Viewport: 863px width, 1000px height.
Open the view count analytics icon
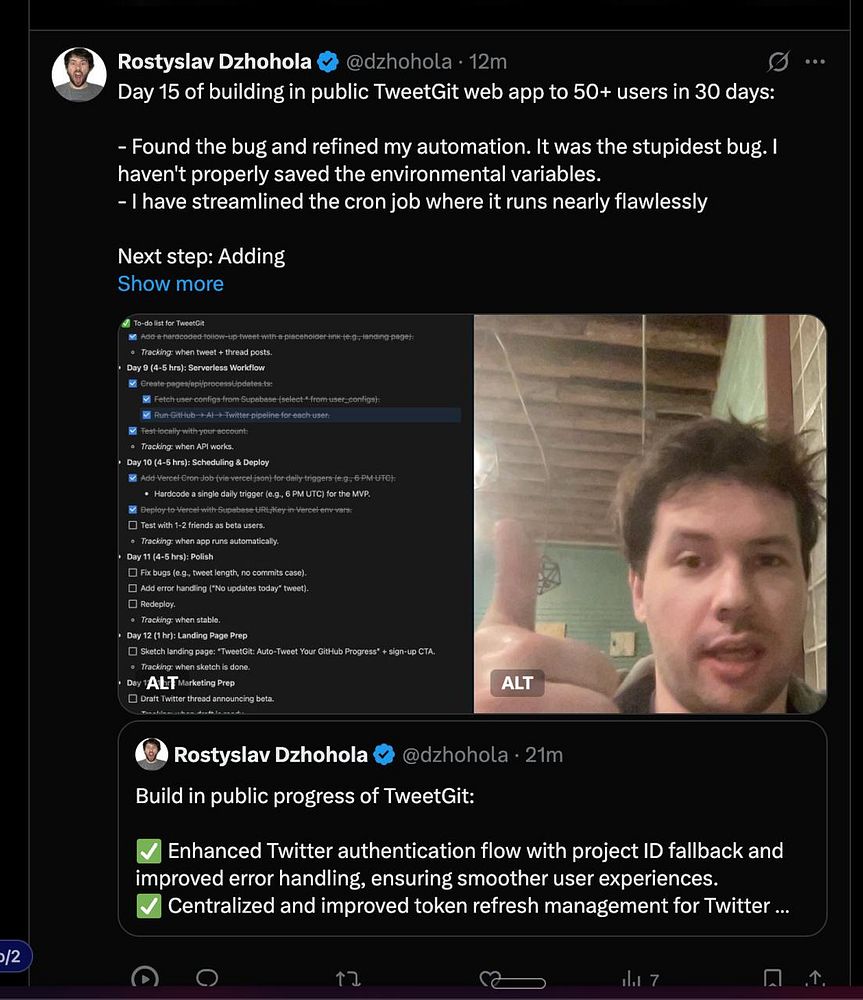(x=632, y=979)
